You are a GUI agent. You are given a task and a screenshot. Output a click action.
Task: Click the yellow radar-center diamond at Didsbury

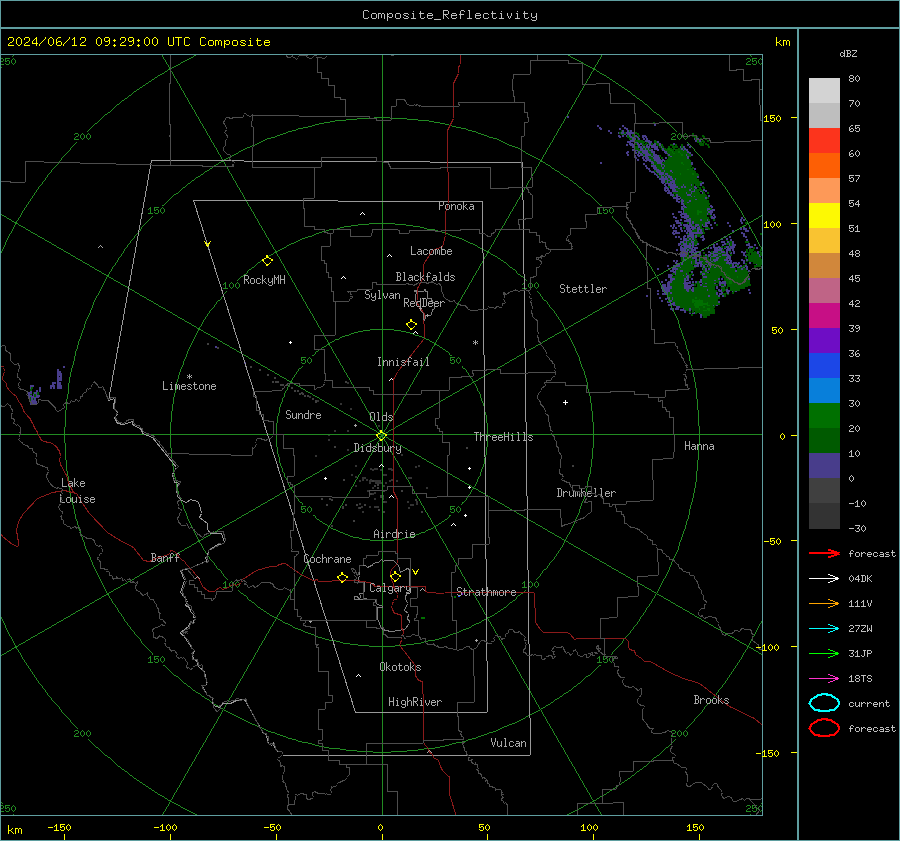click(381, 436)
